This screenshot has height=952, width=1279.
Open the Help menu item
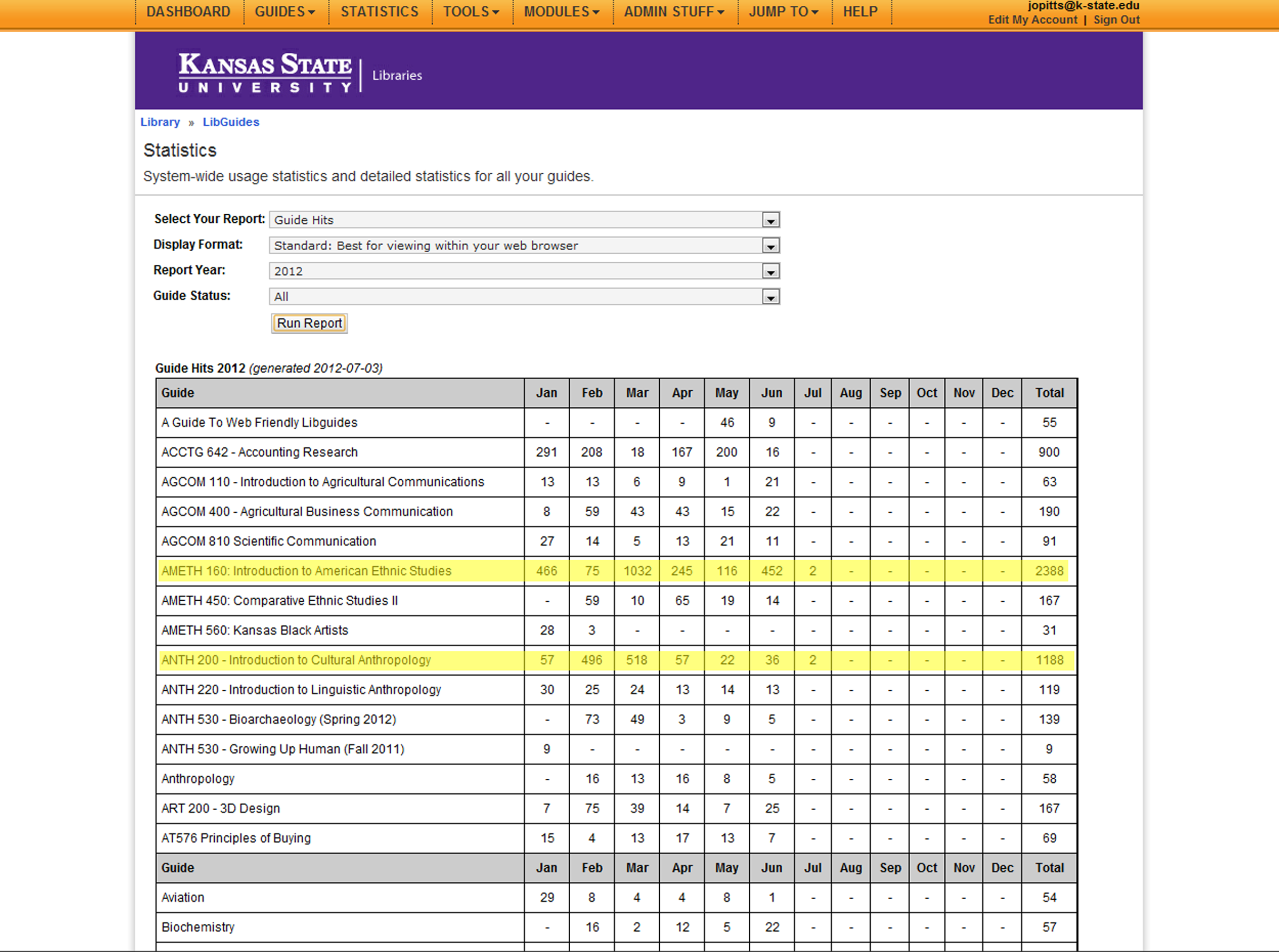click(860, 12)
